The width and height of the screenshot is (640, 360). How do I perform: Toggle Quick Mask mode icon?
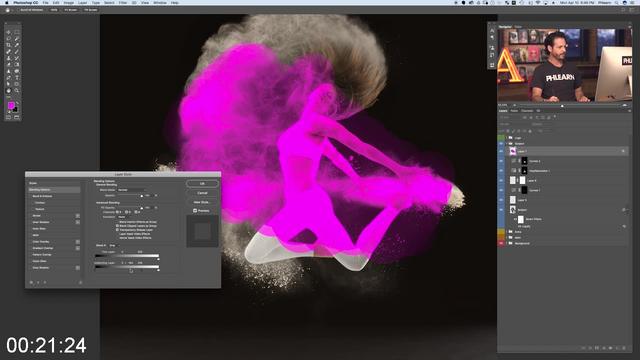9,118
